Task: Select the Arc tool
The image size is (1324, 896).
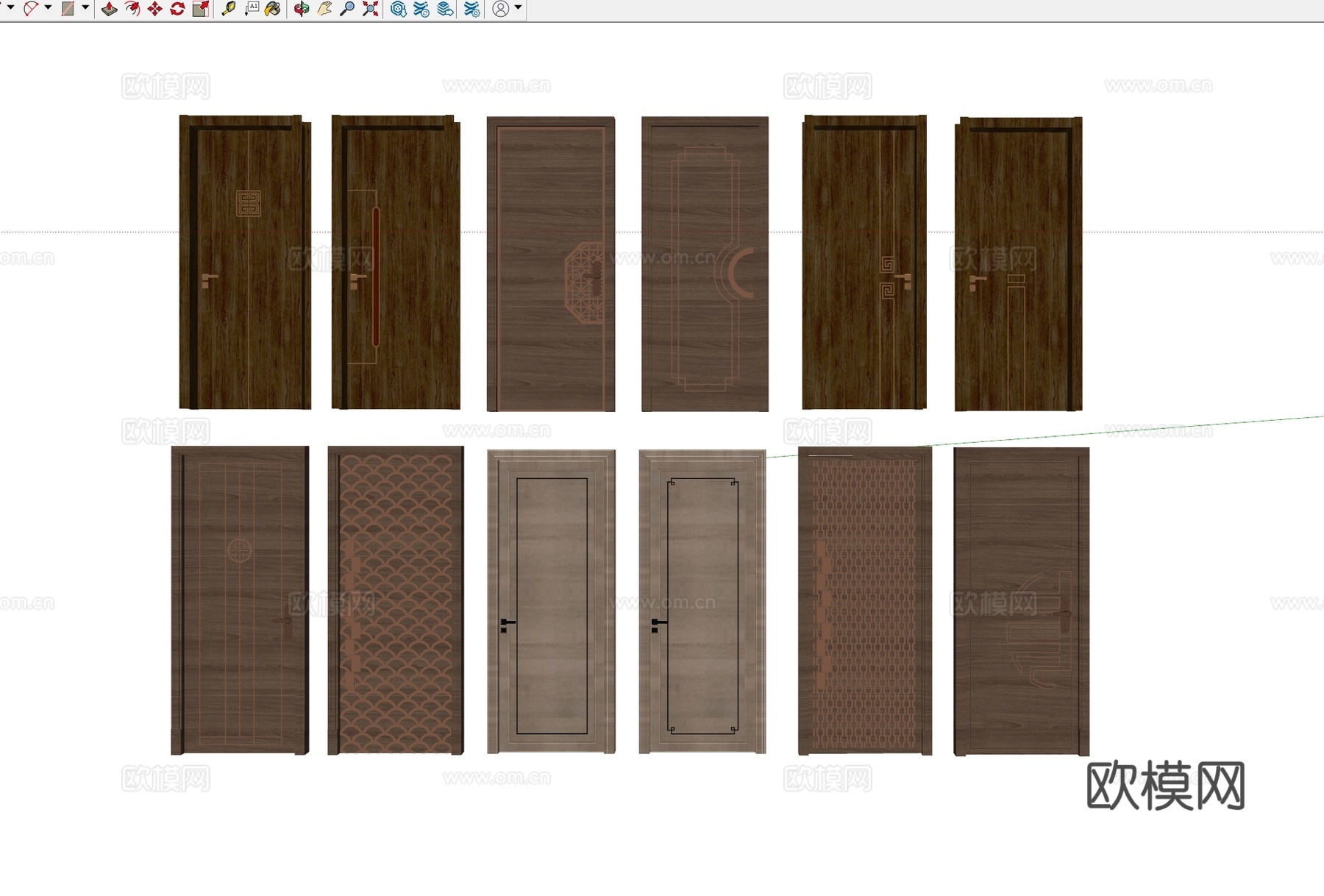Action: click(x=31, y=9)
